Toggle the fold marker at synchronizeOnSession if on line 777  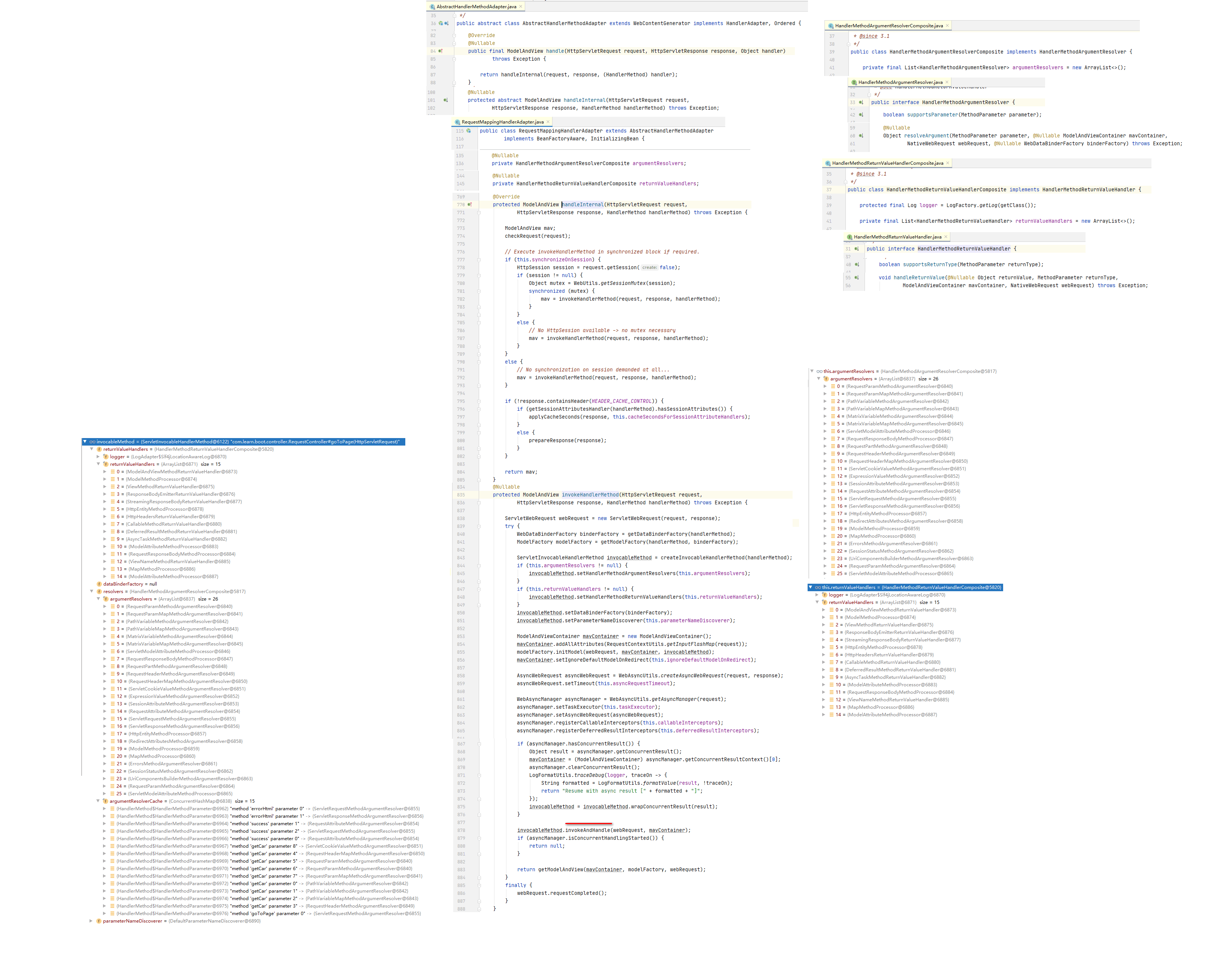coord(479,260)
